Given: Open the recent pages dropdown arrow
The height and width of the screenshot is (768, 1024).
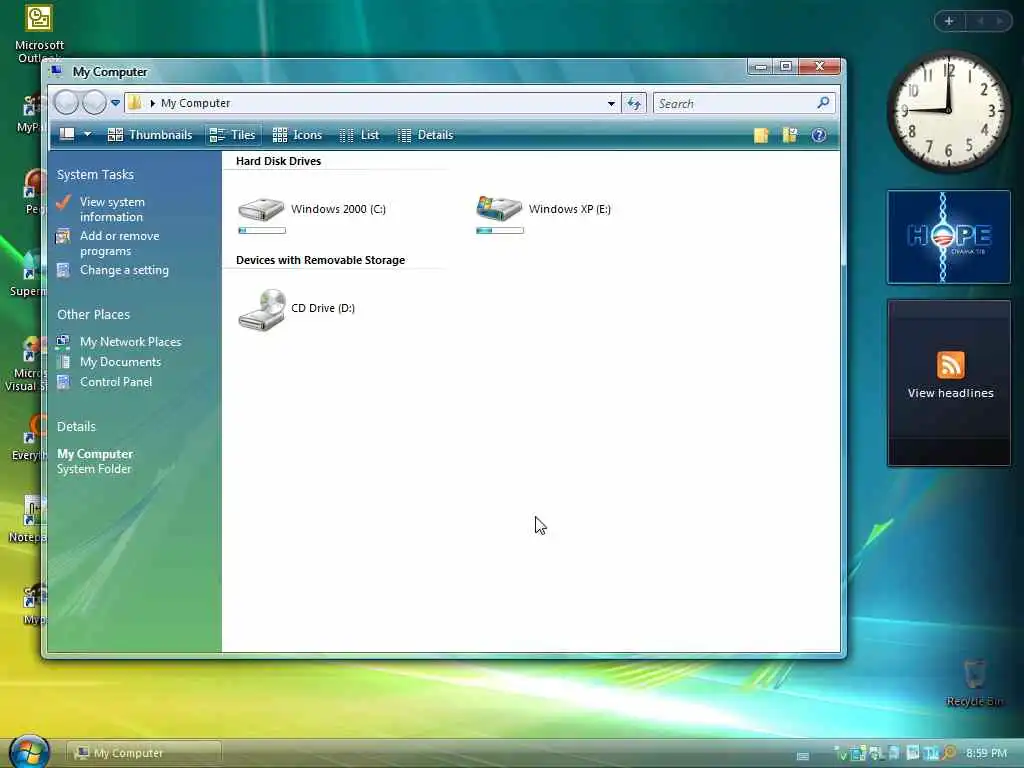Looking at the screenshot, I should coord(116,103).
